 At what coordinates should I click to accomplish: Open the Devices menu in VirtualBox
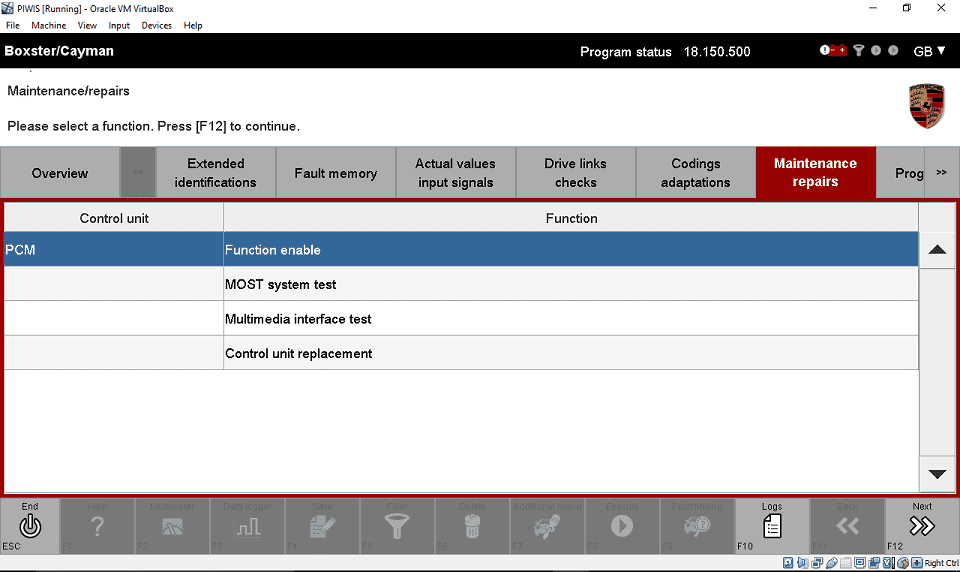[156, 25]
